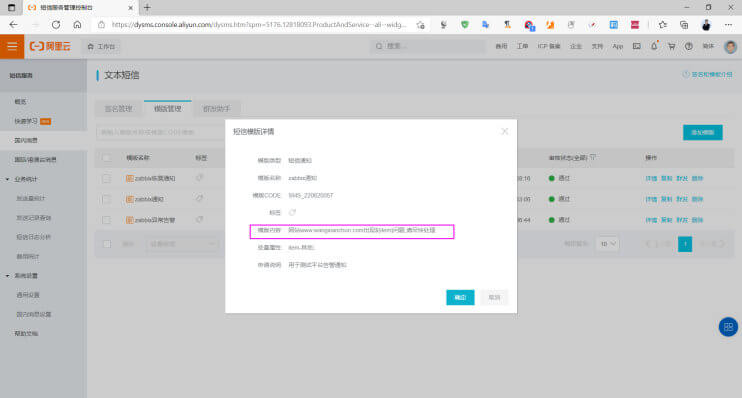Open 发送记录查询 in the sidebar
Viewport: 742px width, 398px height.
(x=34, y=218)
